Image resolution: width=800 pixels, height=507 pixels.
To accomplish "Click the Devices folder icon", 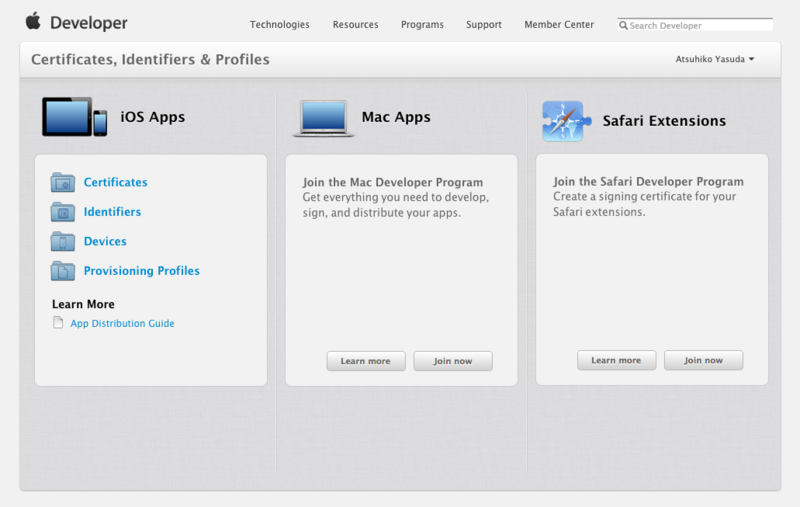I will click(x=63, y=241).
